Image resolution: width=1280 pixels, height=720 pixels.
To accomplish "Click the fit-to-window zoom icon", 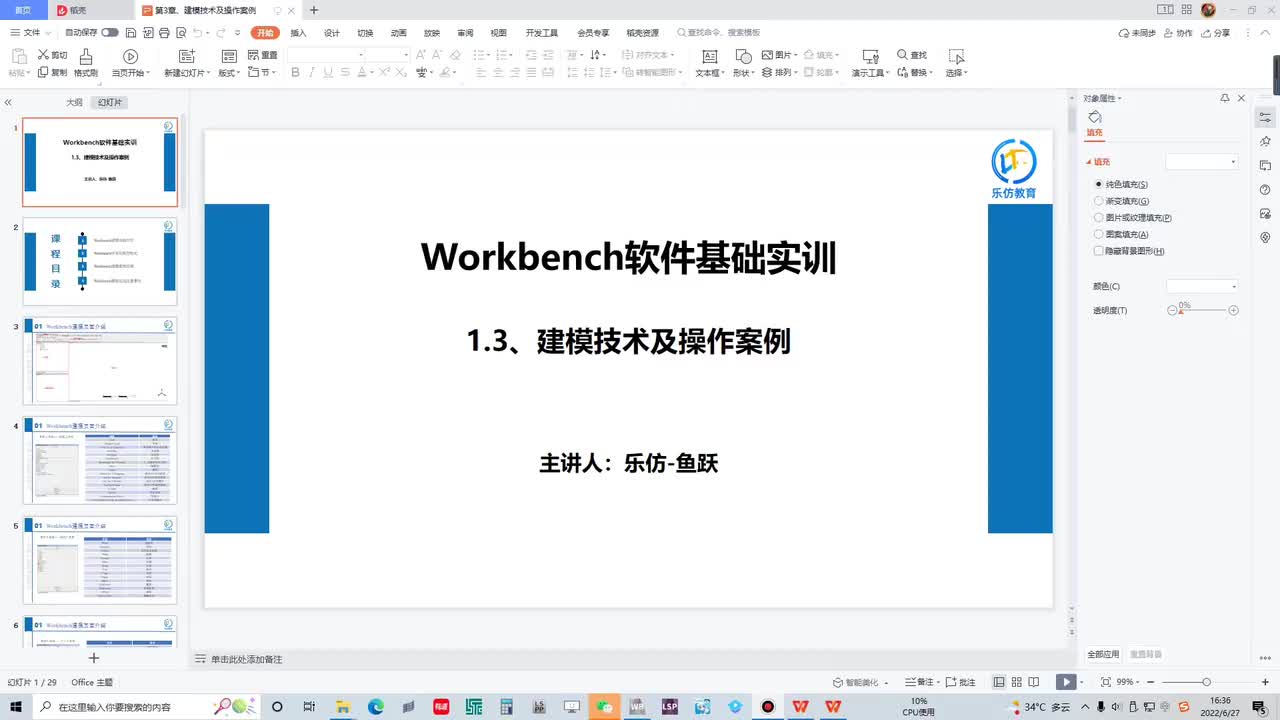I will [x=1105, y=682].
